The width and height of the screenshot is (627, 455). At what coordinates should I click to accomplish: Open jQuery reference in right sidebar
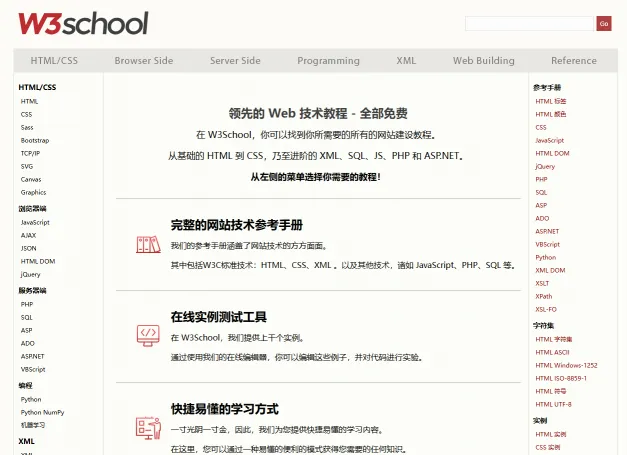(545, 166)
